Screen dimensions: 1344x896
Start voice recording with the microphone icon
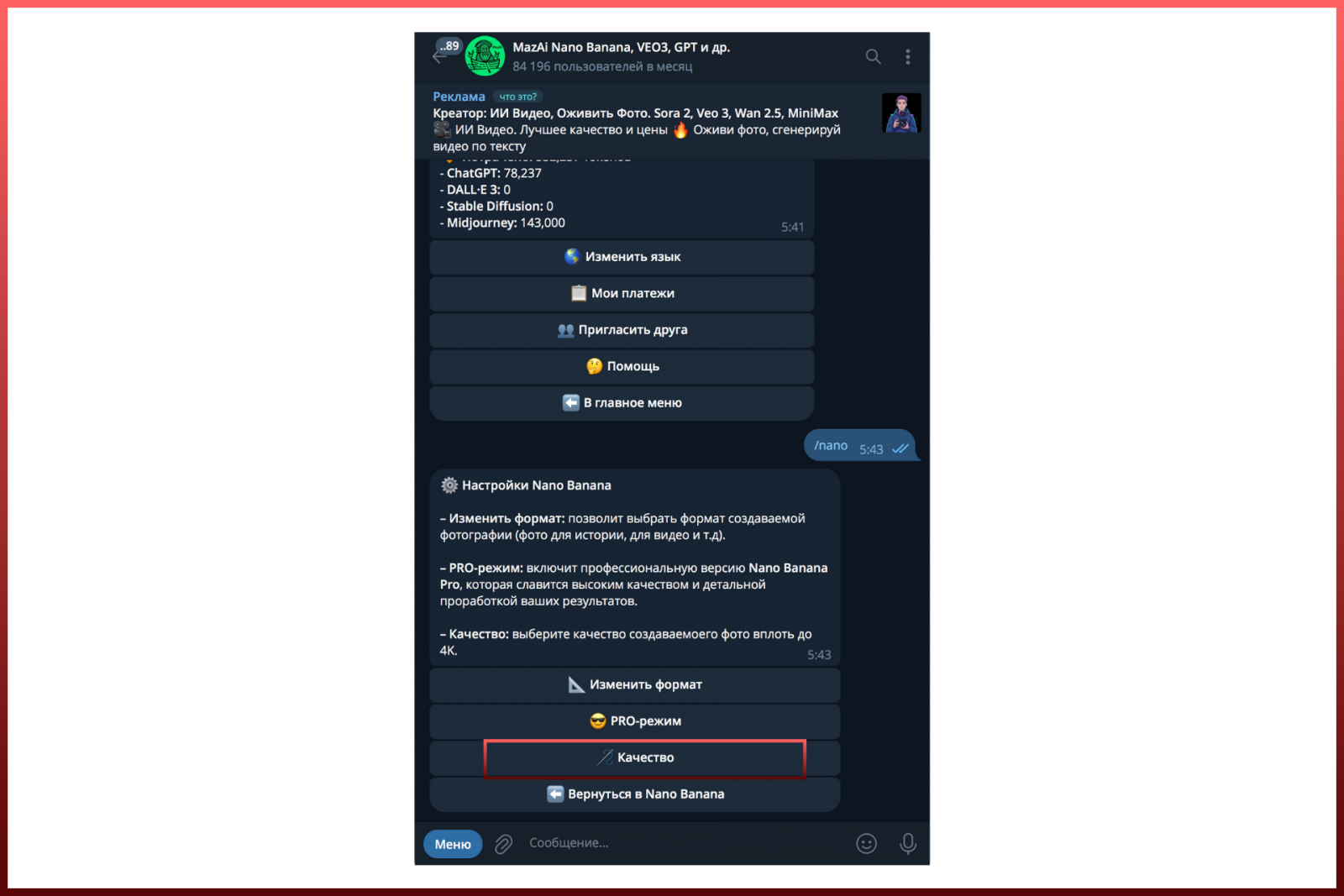[907, 843]
